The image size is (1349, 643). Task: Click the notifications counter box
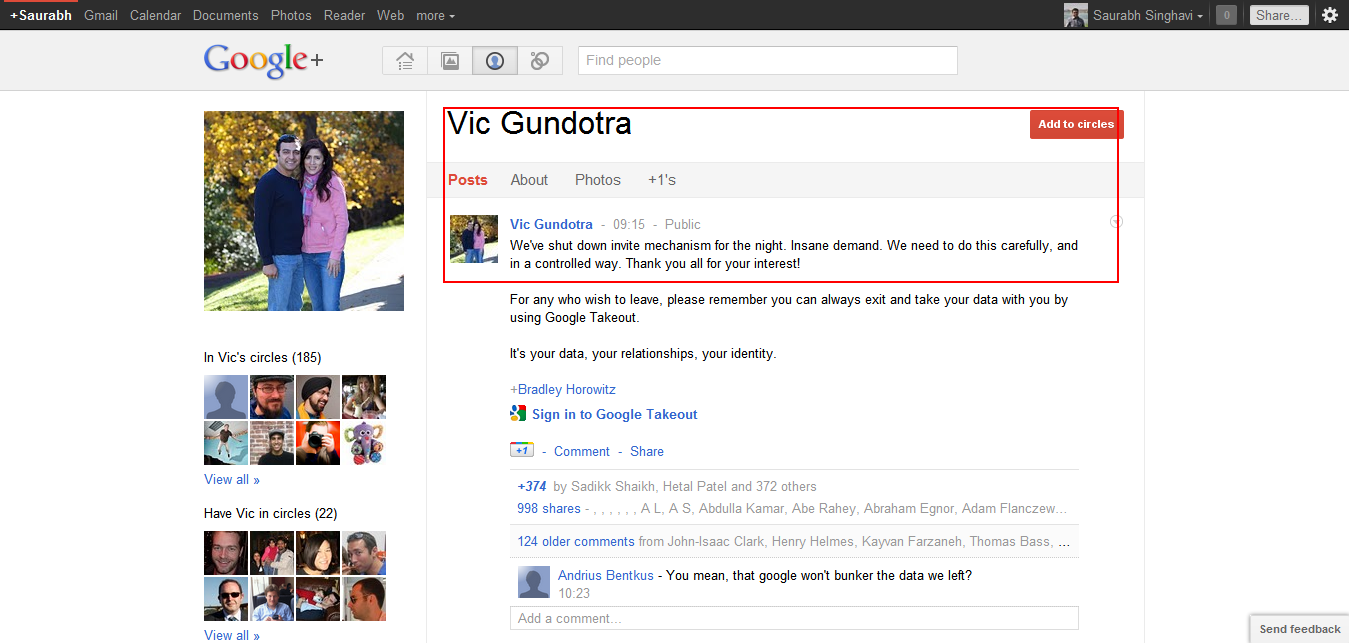coord(1226,15)
